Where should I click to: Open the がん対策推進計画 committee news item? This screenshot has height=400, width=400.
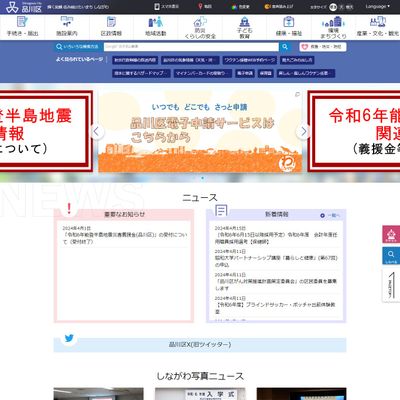pos(276,284)
